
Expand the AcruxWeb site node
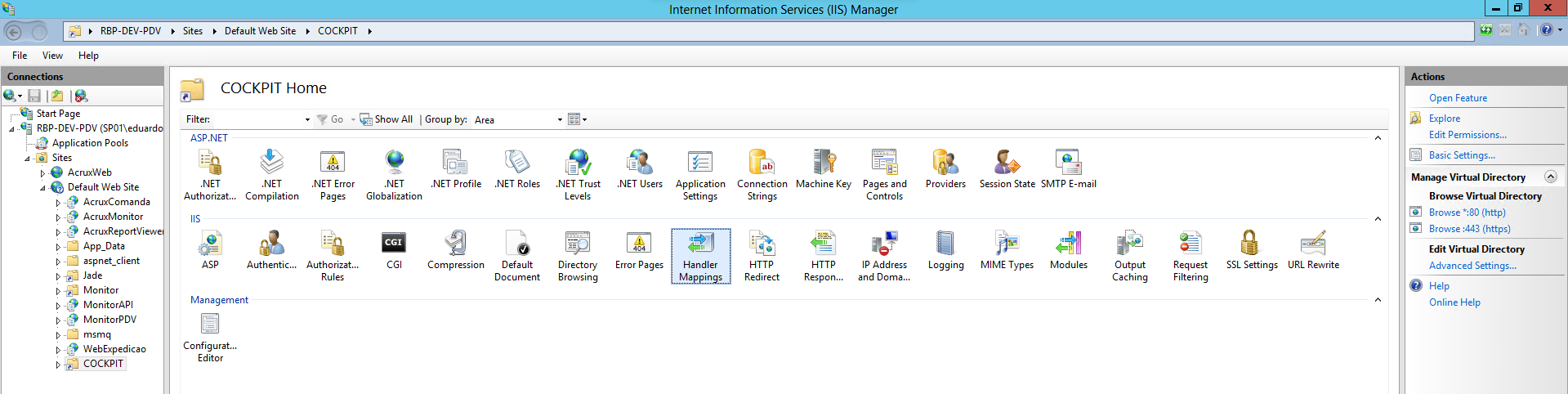point(42,173)
